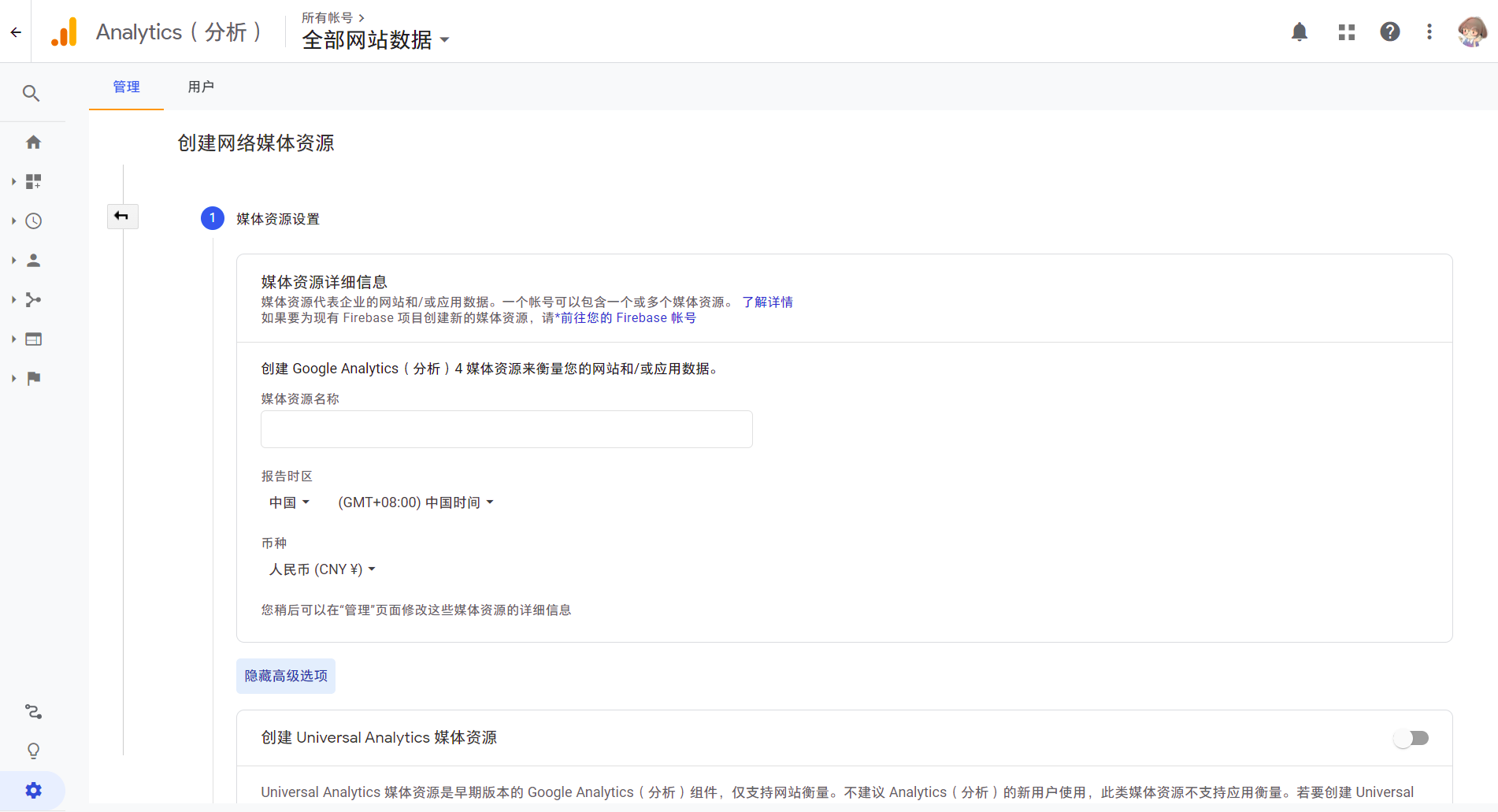Open Audience person icon in sidebar
Screen dimensions: 1498x812
point(33,260)
